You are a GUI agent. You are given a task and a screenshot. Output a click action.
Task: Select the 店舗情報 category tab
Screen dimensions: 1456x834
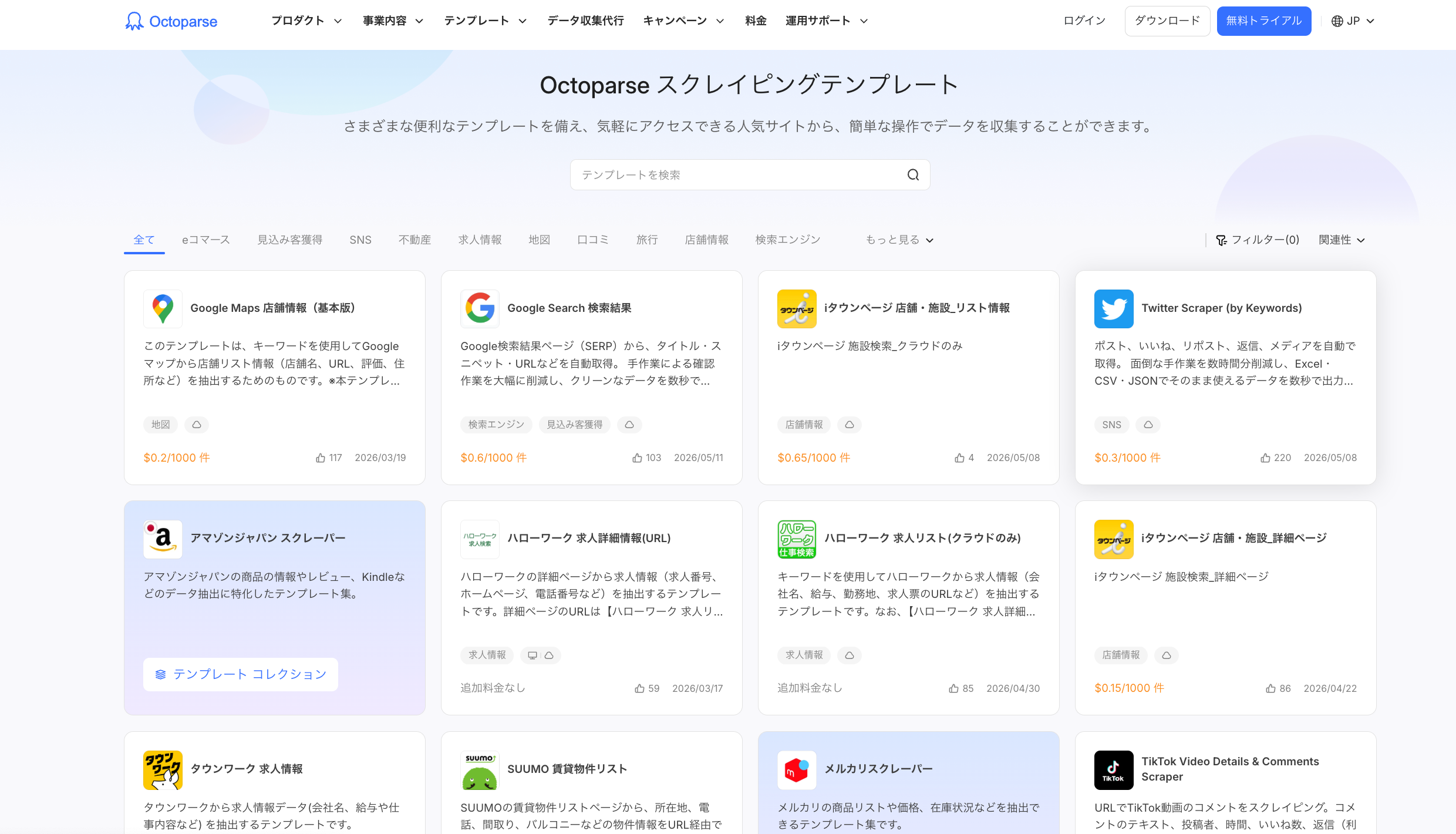[x=706, y=240]
